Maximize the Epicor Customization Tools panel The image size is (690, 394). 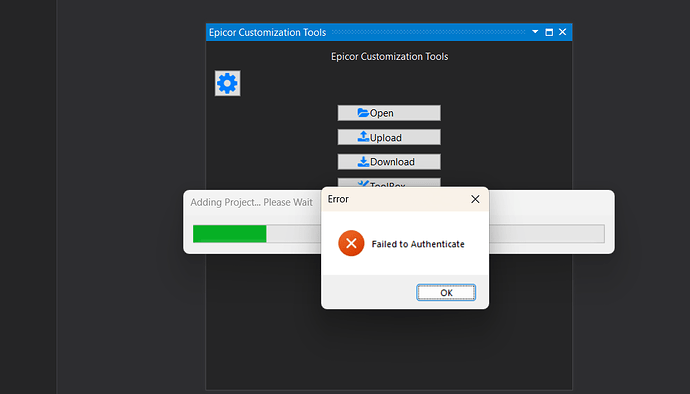pos(549,32)
